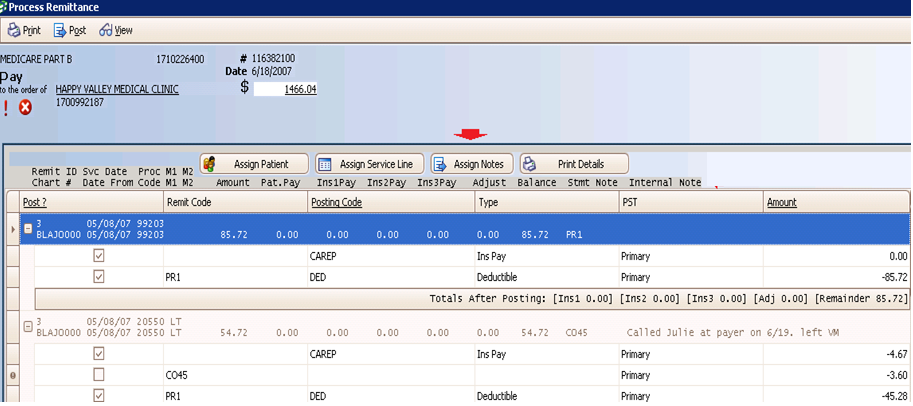Click the warning icon beside CO45 row
This screenshot has width=913, height=406.
pyautogui.click(x=13, y=376)
